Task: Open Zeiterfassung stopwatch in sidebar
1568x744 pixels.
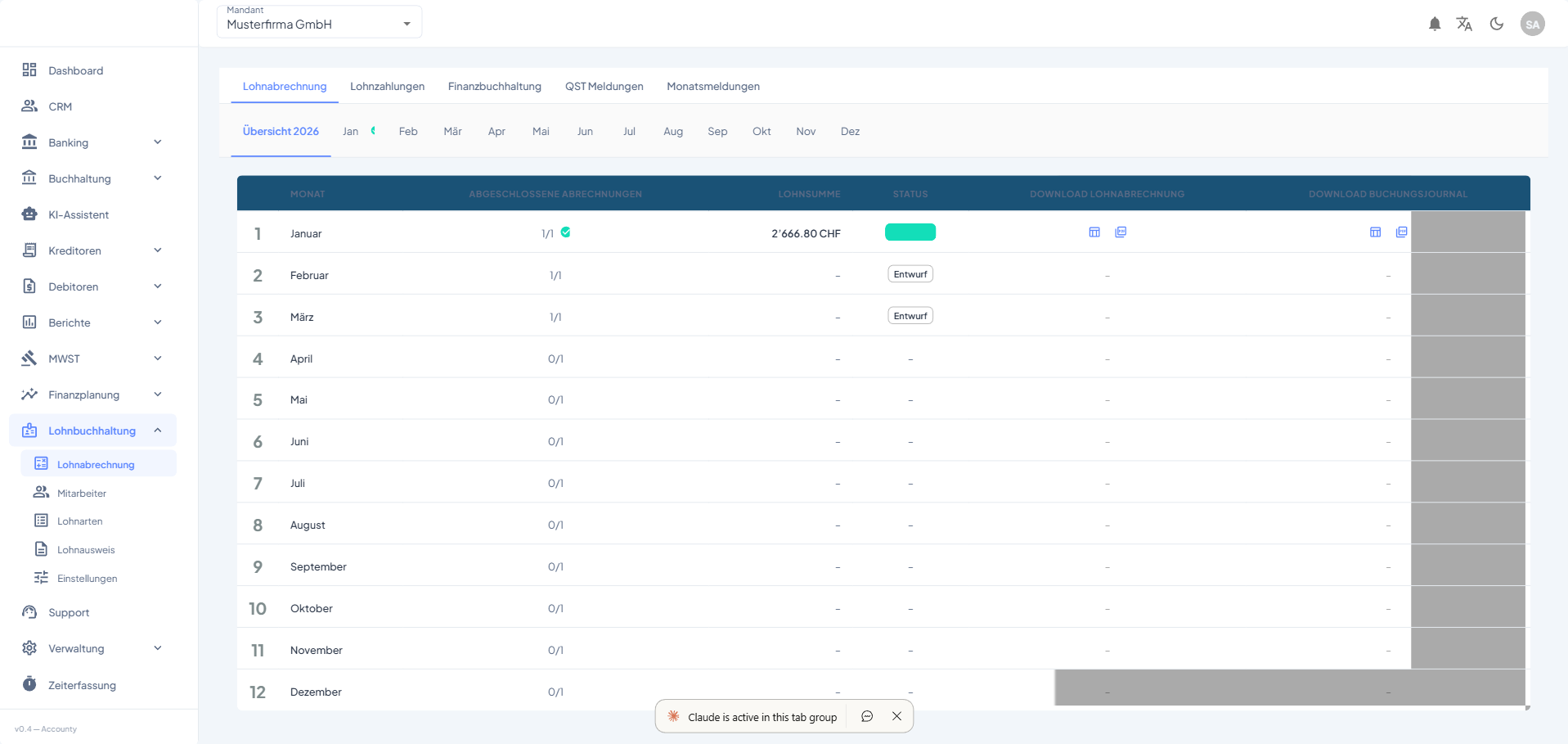Action: point(29,684)
